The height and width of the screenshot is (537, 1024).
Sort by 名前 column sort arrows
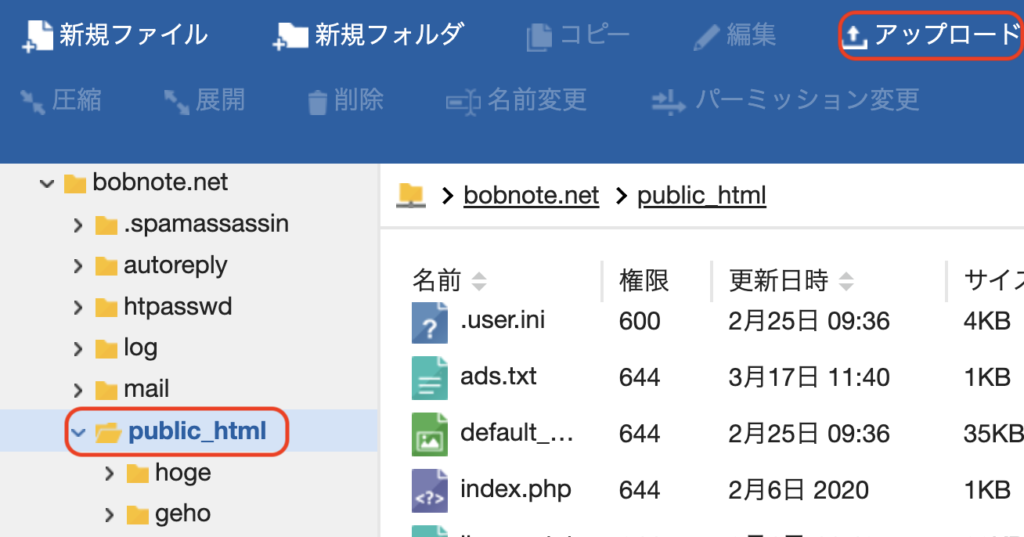[479, 281]
